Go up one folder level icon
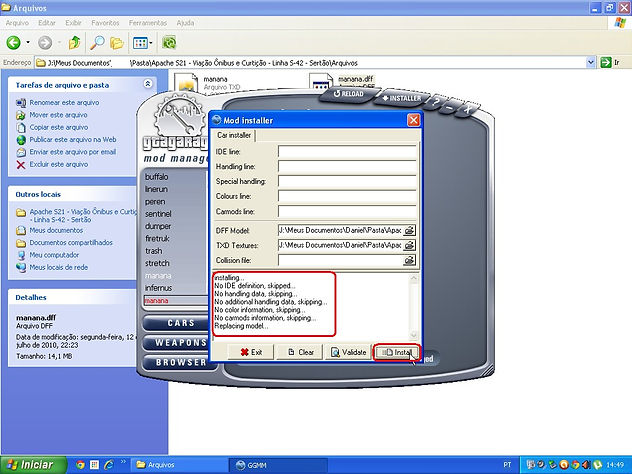Viewport: 632px width, 474px height. (x=74, y=42)
